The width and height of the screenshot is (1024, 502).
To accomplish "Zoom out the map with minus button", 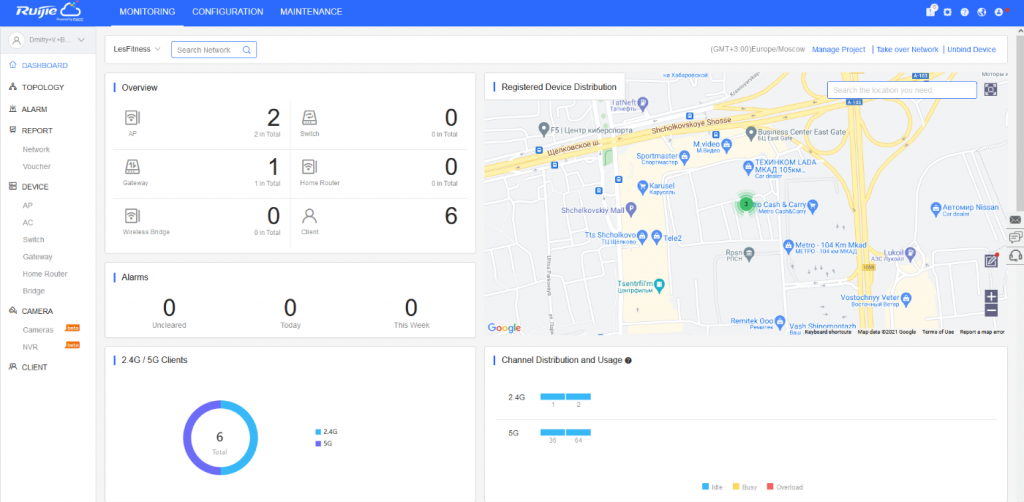I will point(991,311).
